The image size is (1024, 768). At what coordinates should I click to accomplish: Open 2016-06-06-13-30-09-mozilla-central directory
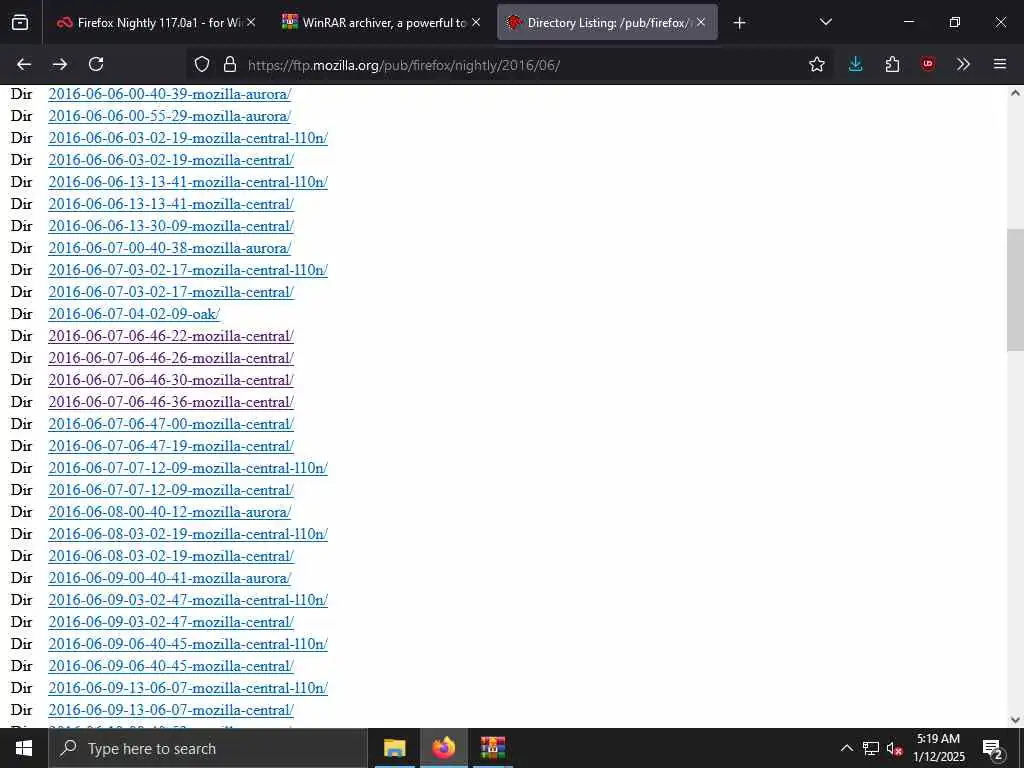coord(171,226)
